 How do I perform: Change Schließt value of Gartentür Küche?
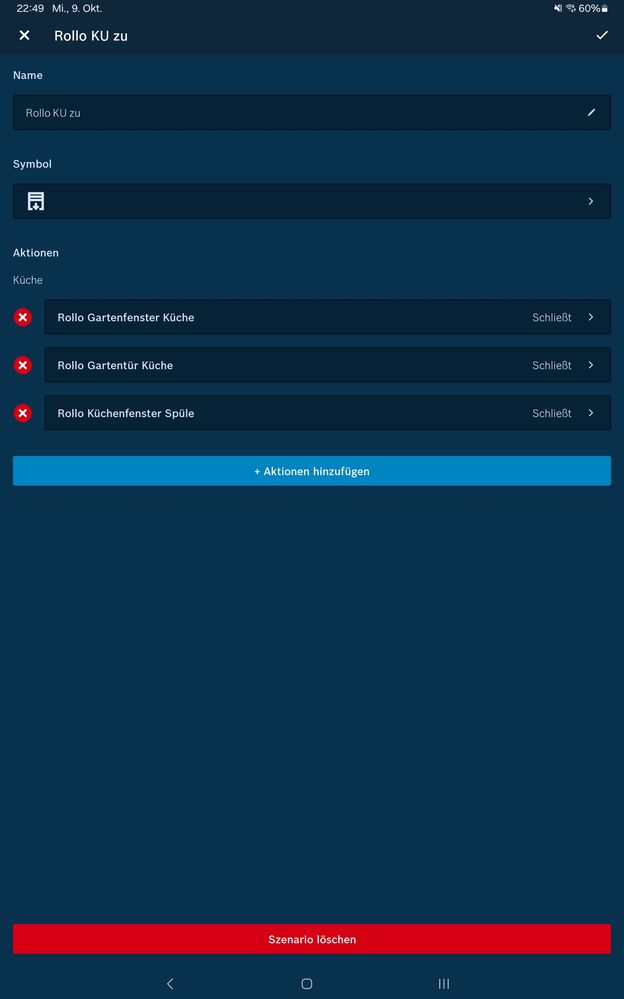pyautogui.click(x=551, y=365)
